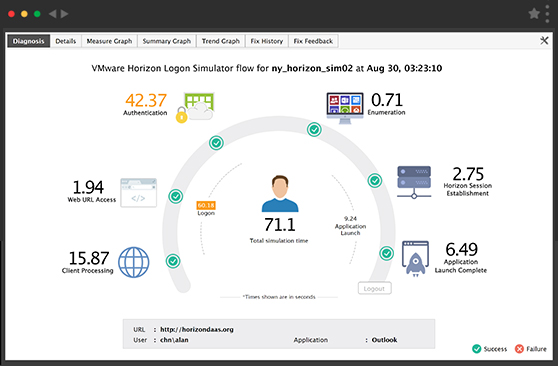Image resolution: width=558 pixels, height=366 pixels.
Task: Select the checkmark beside Application Launch Complete
Action: click(x=386, y=253)
